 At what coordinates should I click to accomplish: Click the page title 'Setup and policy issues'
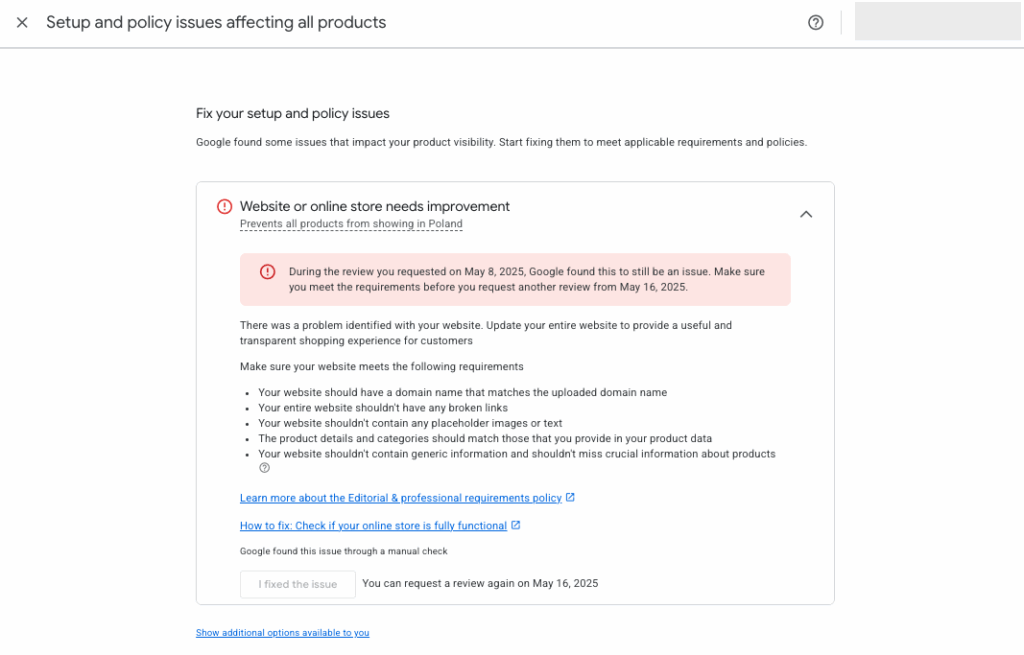216,22
